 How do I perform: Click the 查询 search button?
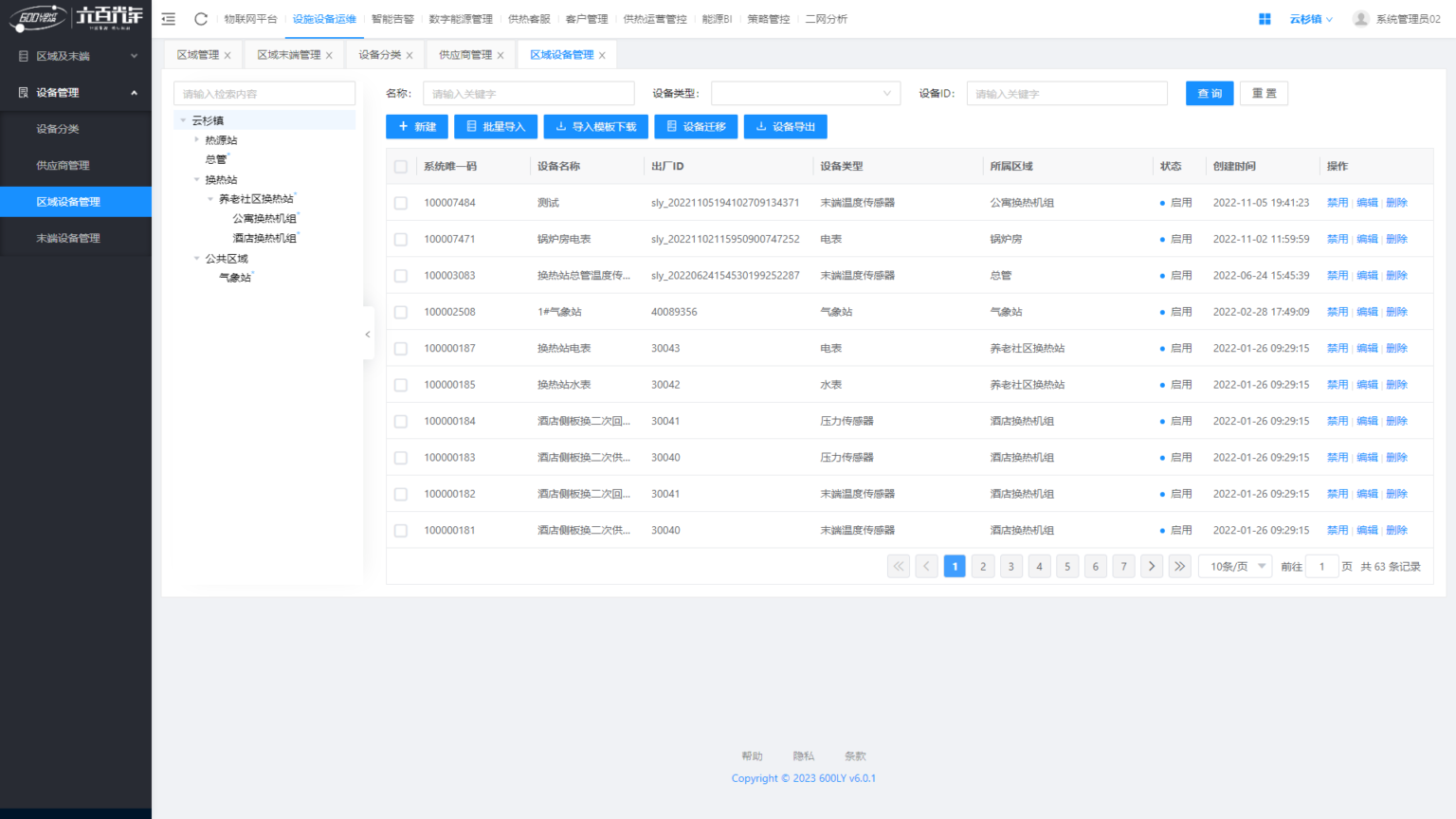click(x=1209, y=93)
